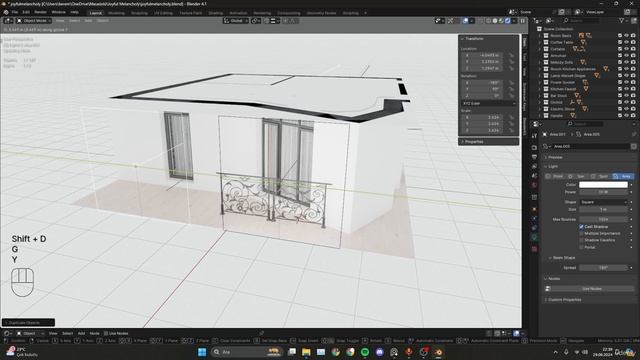
Task: Open the viewport Object menu
Action: click(103, 20)
